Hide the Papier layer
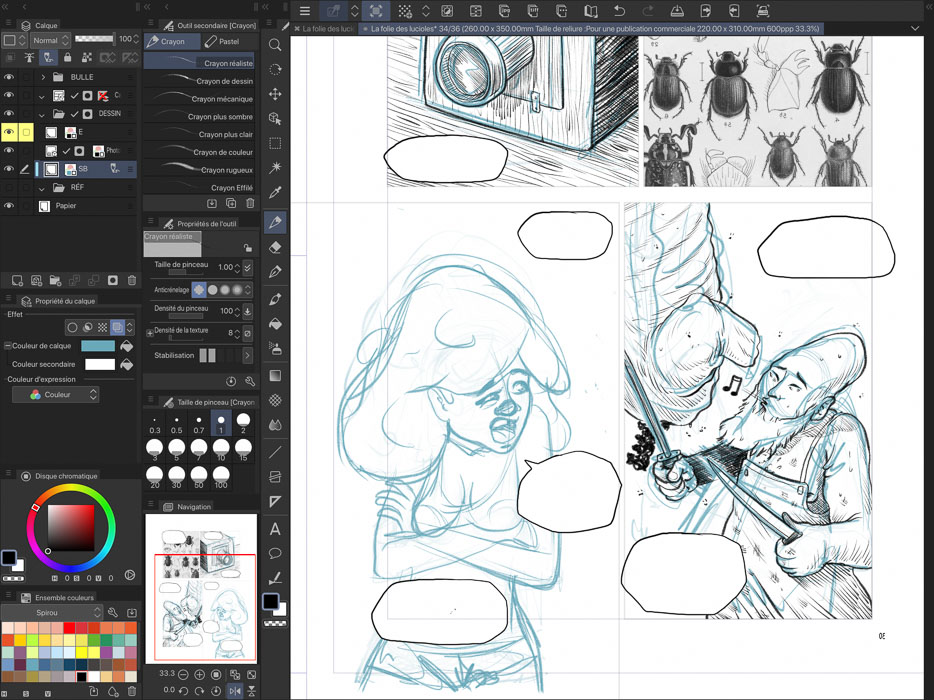Image resolution: width=934 pixels, height=700 pixels. coord(9,206)
